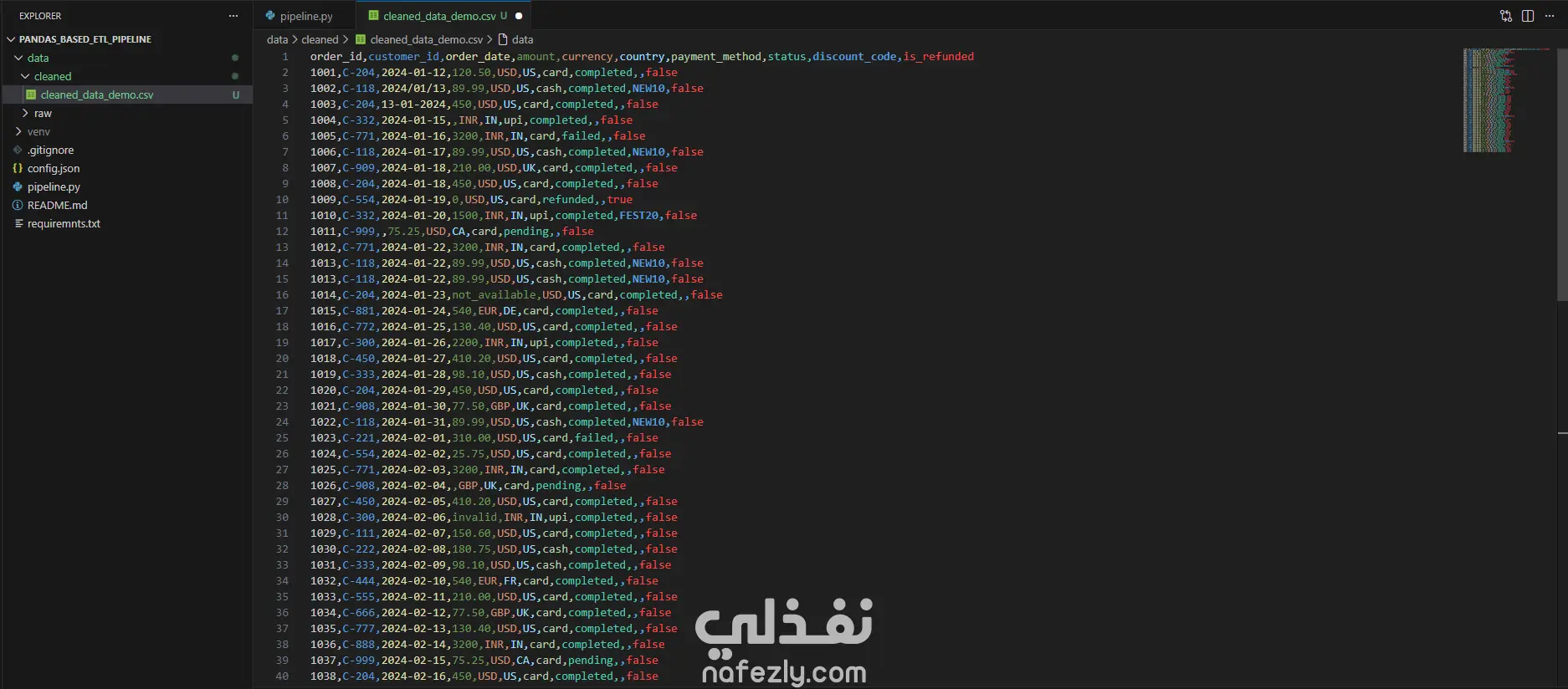The image size is (1568, 689).
Task: Collapse the data folder chevron
Action: point(18,58)
